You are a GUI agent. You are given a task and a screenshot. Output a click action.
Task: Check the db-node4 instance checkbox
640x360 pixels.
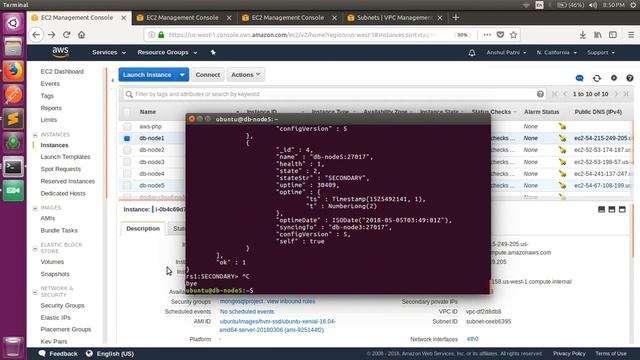(127, 174)
